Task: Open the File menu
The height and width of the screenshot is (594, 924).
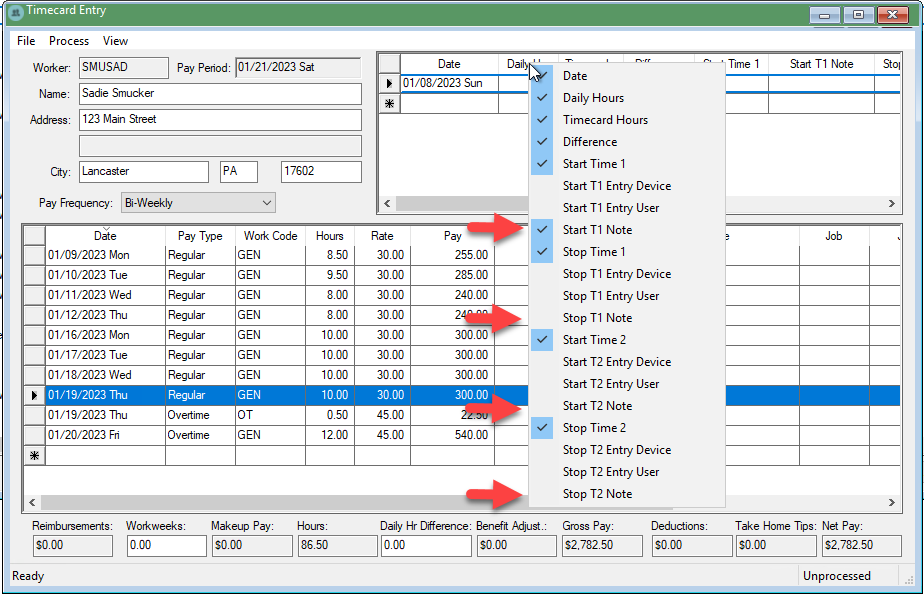Action: click(x=26, y=41)
